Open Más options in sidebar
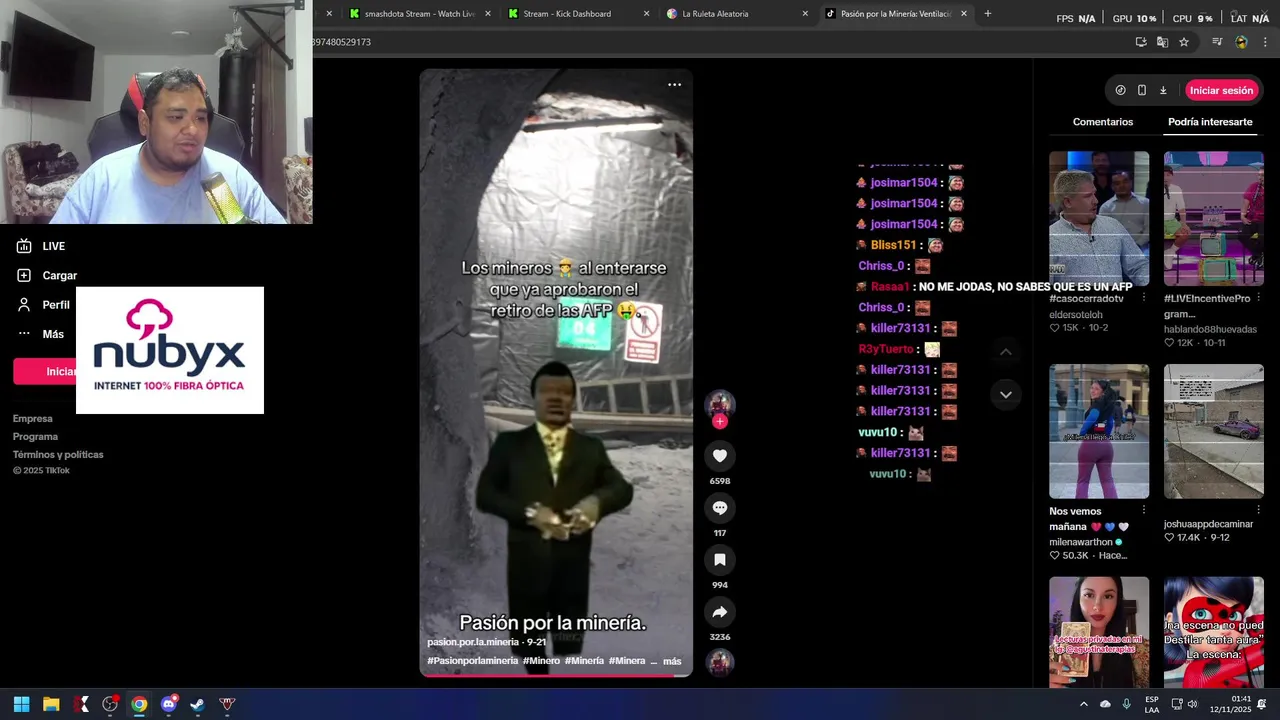 40,334
